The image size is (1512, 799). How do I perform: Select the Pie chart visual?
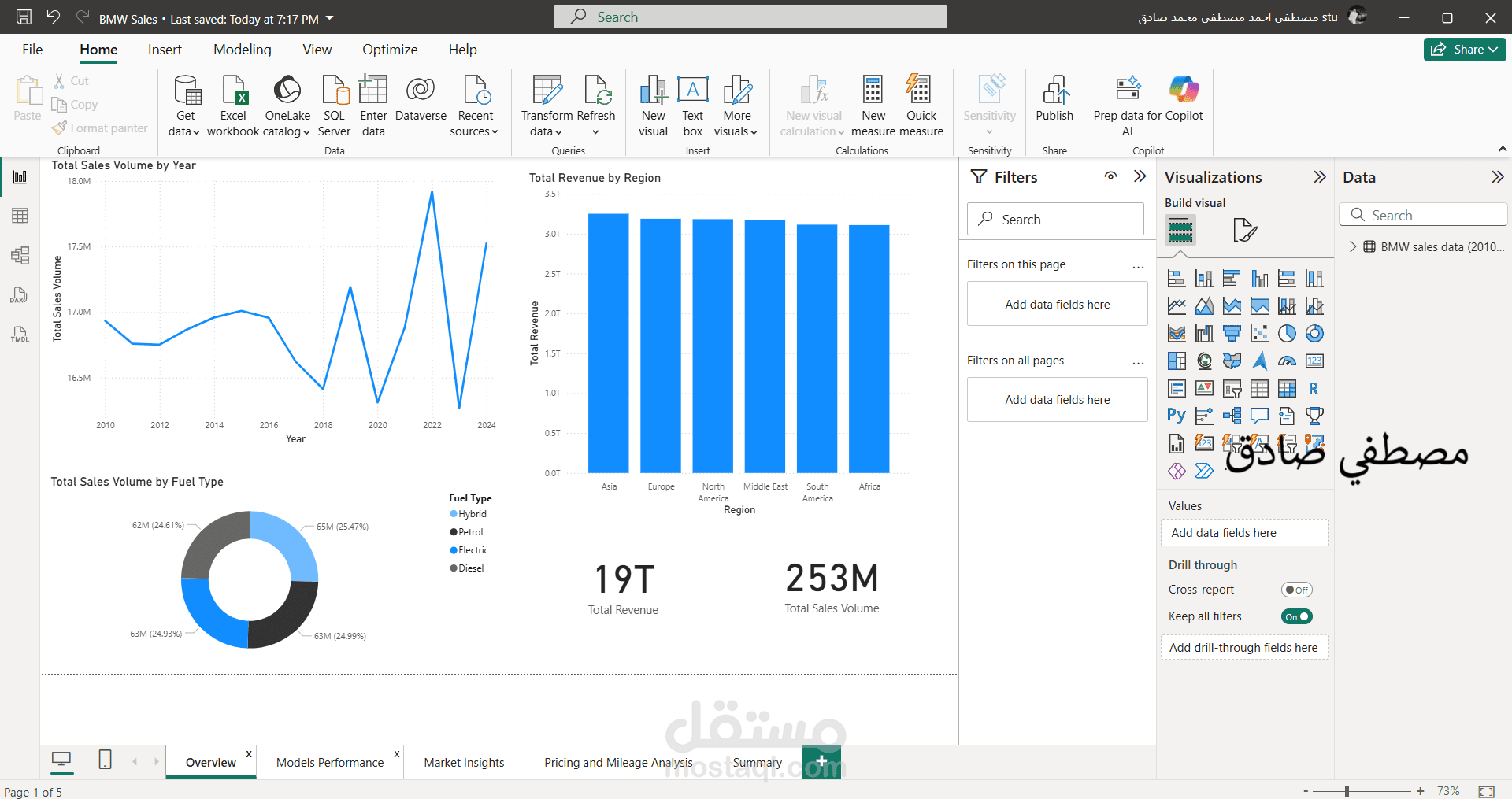[x=1287, y=334]
